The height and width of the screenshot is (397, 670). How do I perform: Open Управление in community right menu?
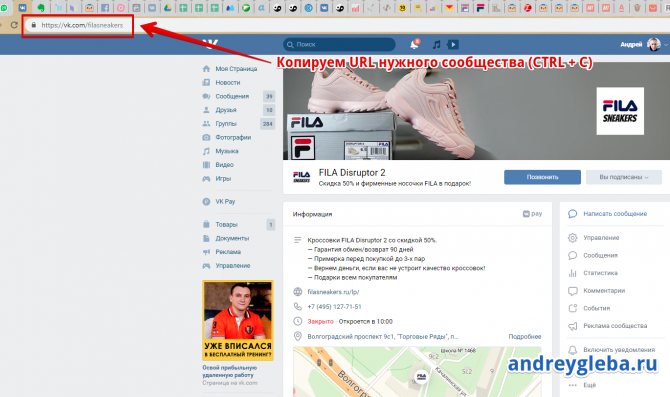[601, 238]
